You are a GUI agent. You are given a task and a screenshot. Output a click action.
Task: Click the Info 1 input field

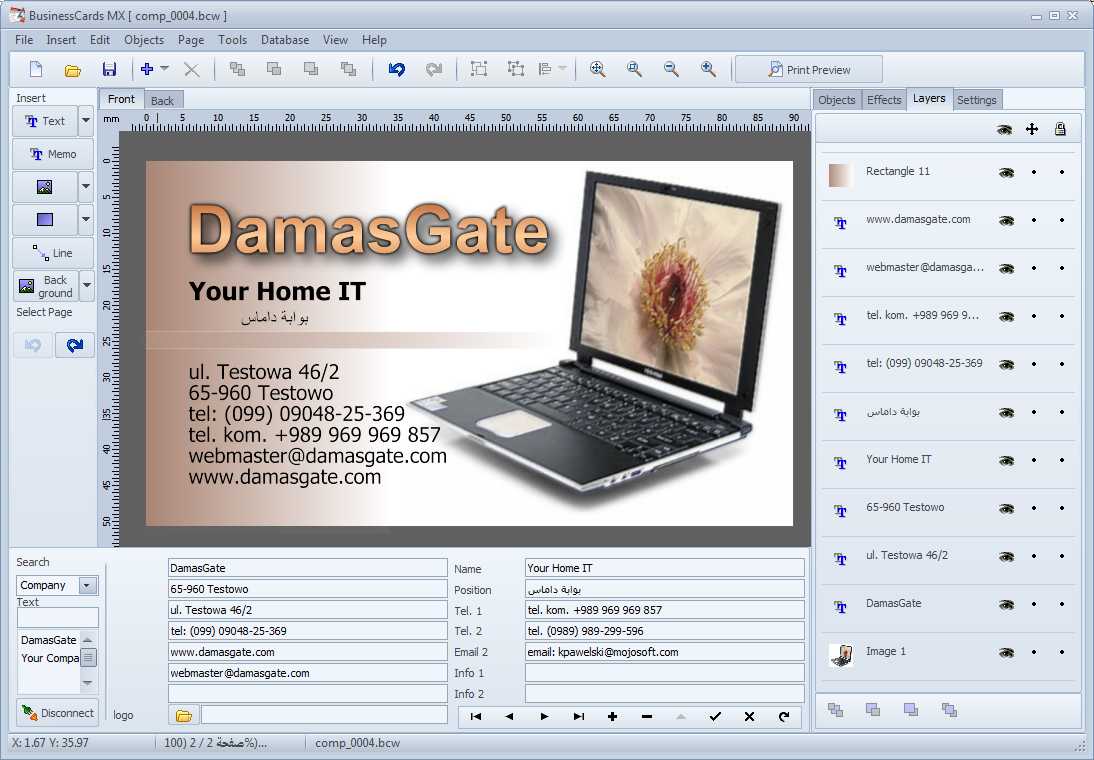(x=664, y=673)
